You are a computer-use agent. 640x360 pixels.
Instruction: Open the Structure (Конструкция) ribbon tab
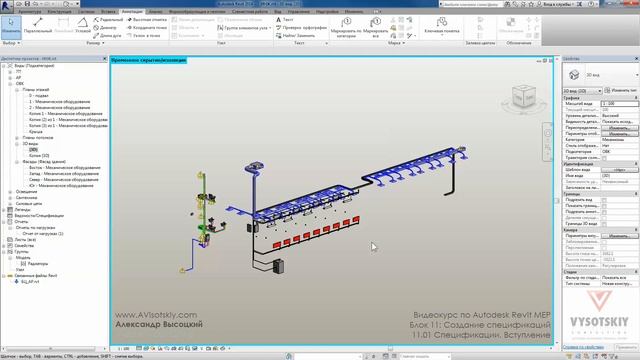coord(60,12)
